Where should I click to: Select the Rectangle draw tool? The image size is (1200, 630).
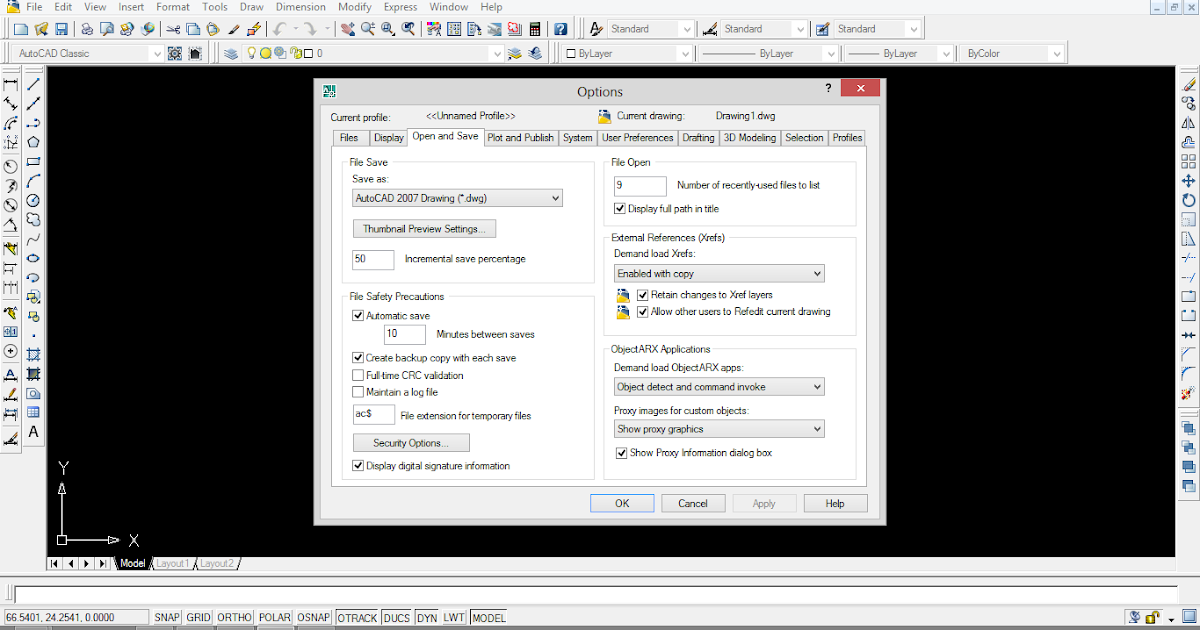(33, 161)
